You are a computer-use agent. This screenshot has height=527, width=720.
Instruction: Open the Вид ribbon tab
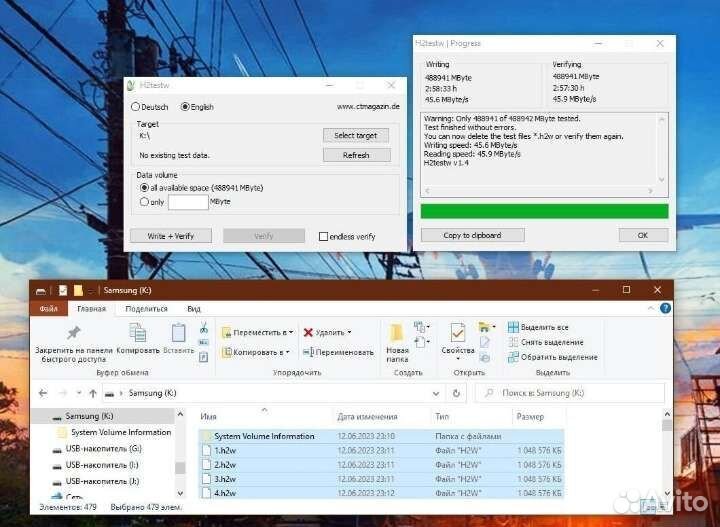194,309
